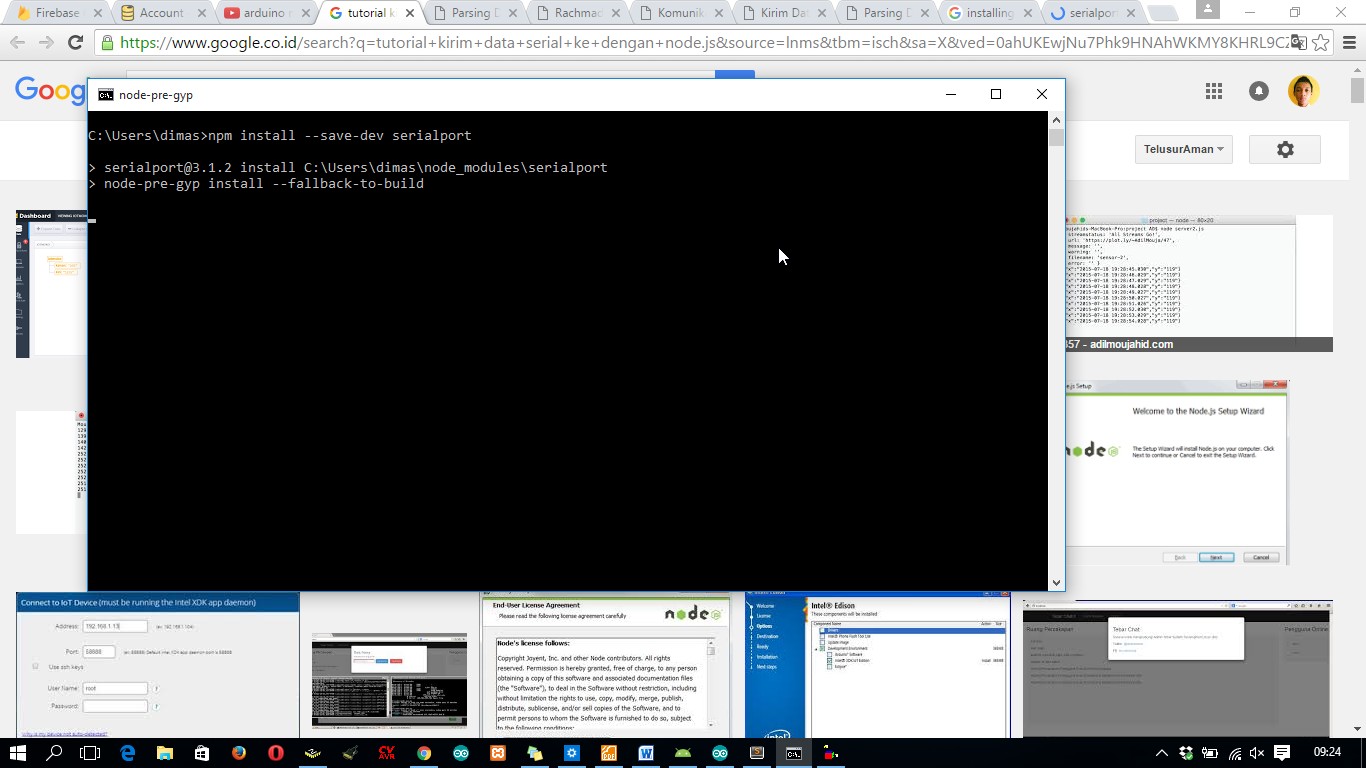Bookmark this page with the star
This screenshot has height=768, width=1366.
pos(1321,42)
